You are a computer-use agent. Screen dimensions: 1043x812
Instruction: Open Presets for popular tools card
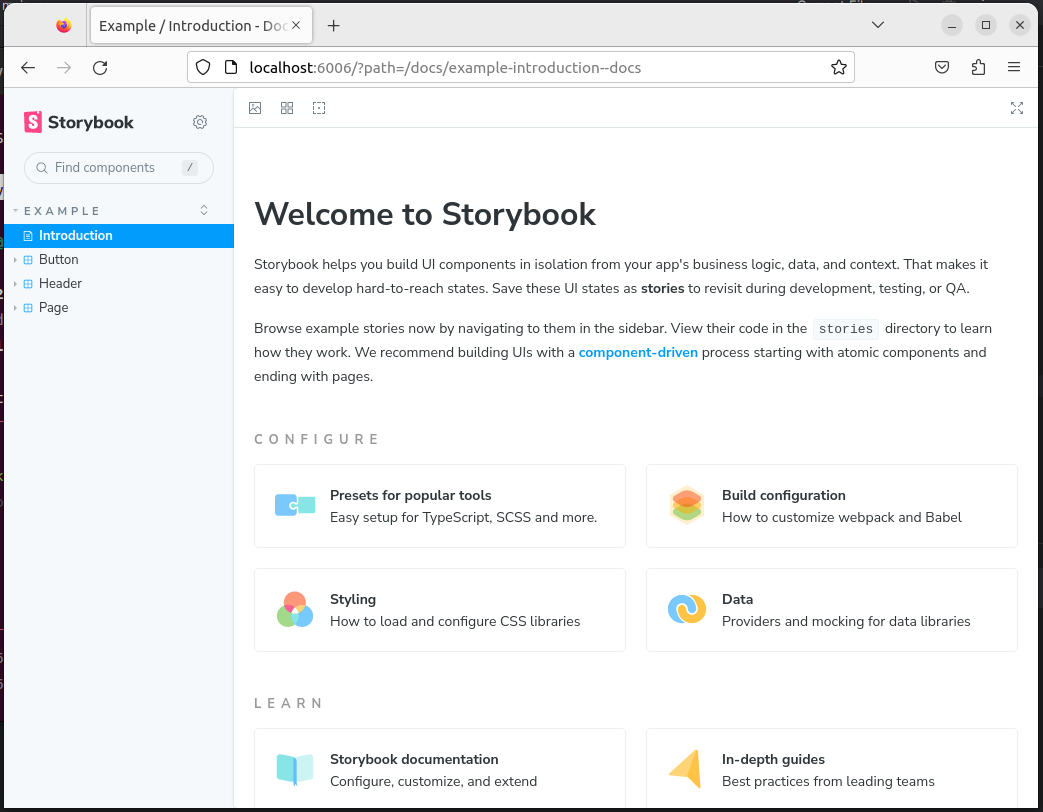point(440,506)
